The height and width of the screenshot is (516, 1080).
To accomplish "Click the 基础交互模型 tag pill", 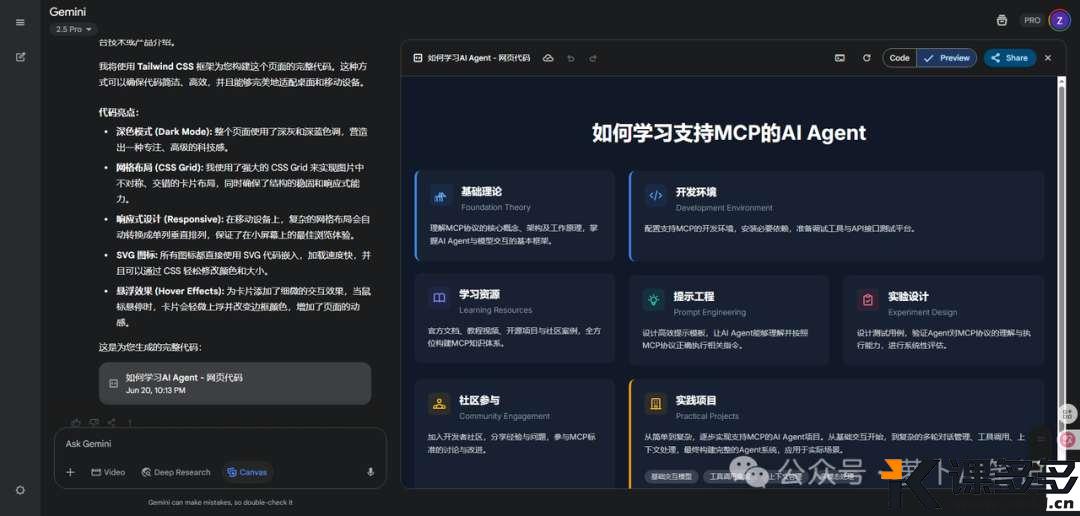I will coord(672,476).
